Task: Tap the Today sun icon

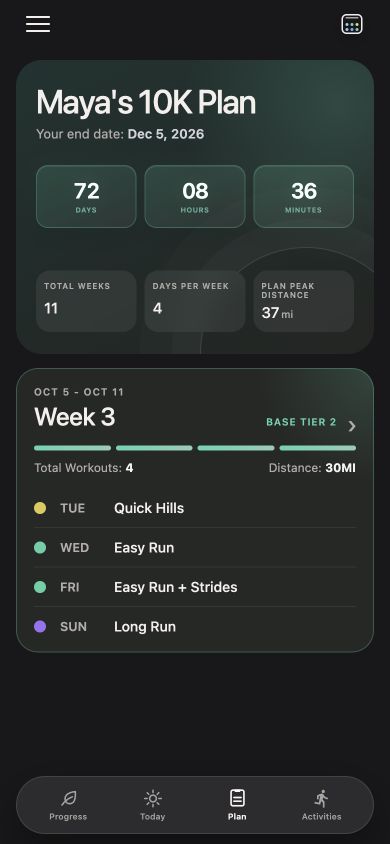Action: 153,798
